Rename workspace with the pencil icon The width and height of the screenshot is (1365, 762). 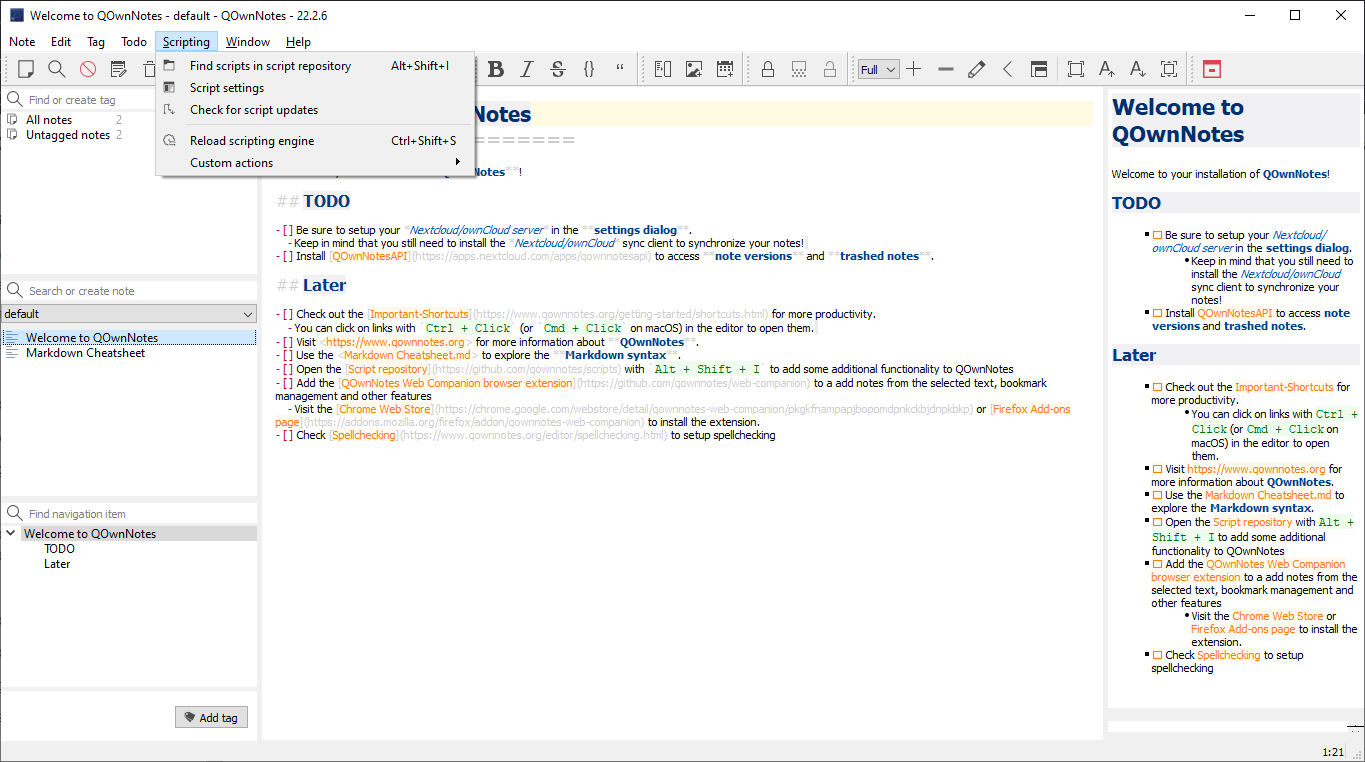pos(977,69)
